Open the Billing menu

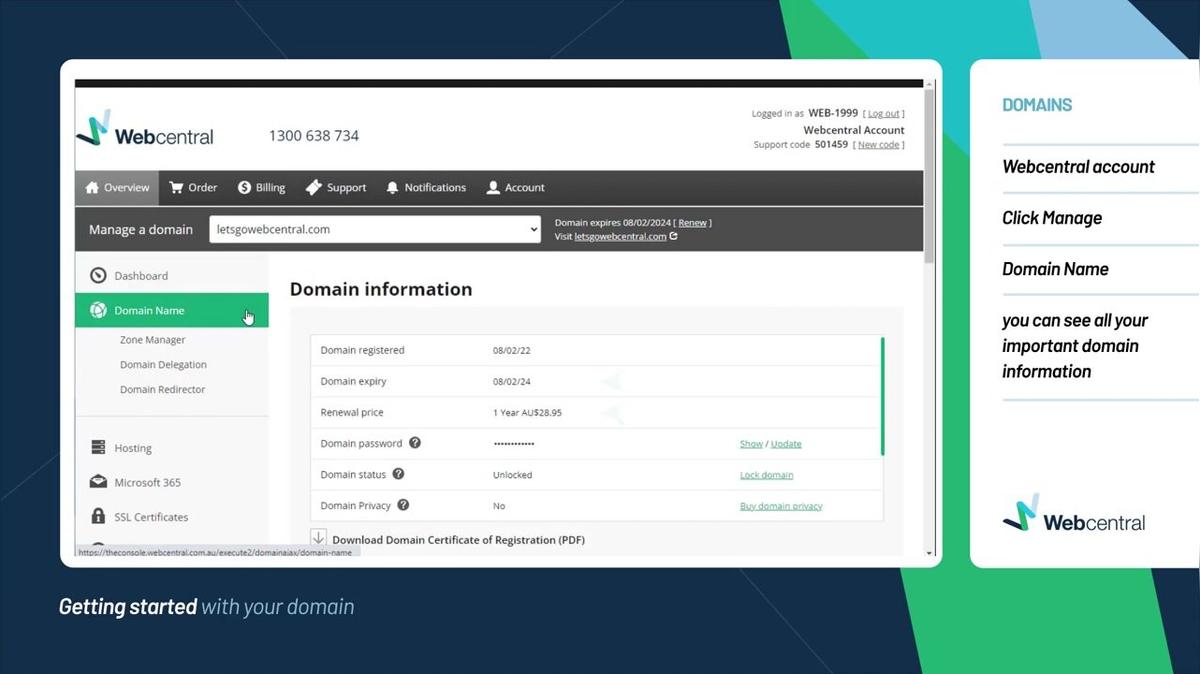tap(261, 187)
